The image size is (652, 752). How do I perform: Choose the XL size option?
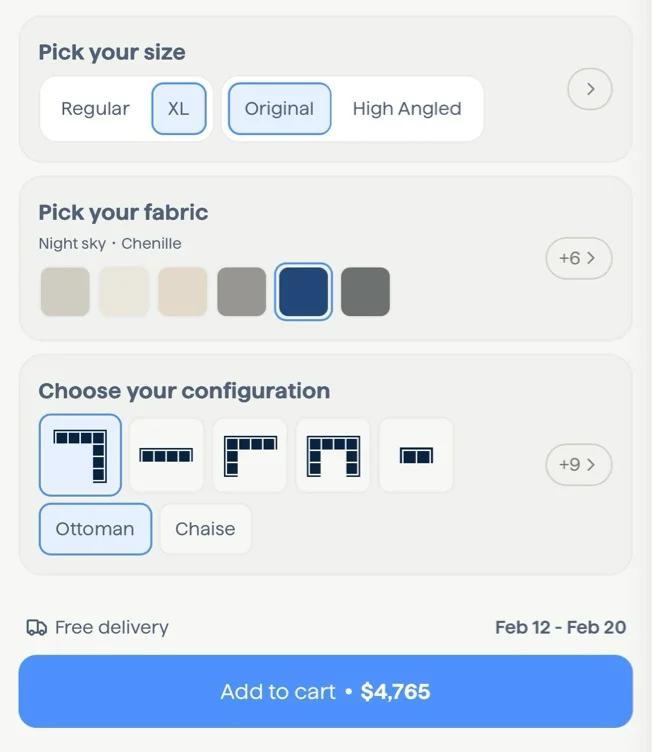pos(179,109)
